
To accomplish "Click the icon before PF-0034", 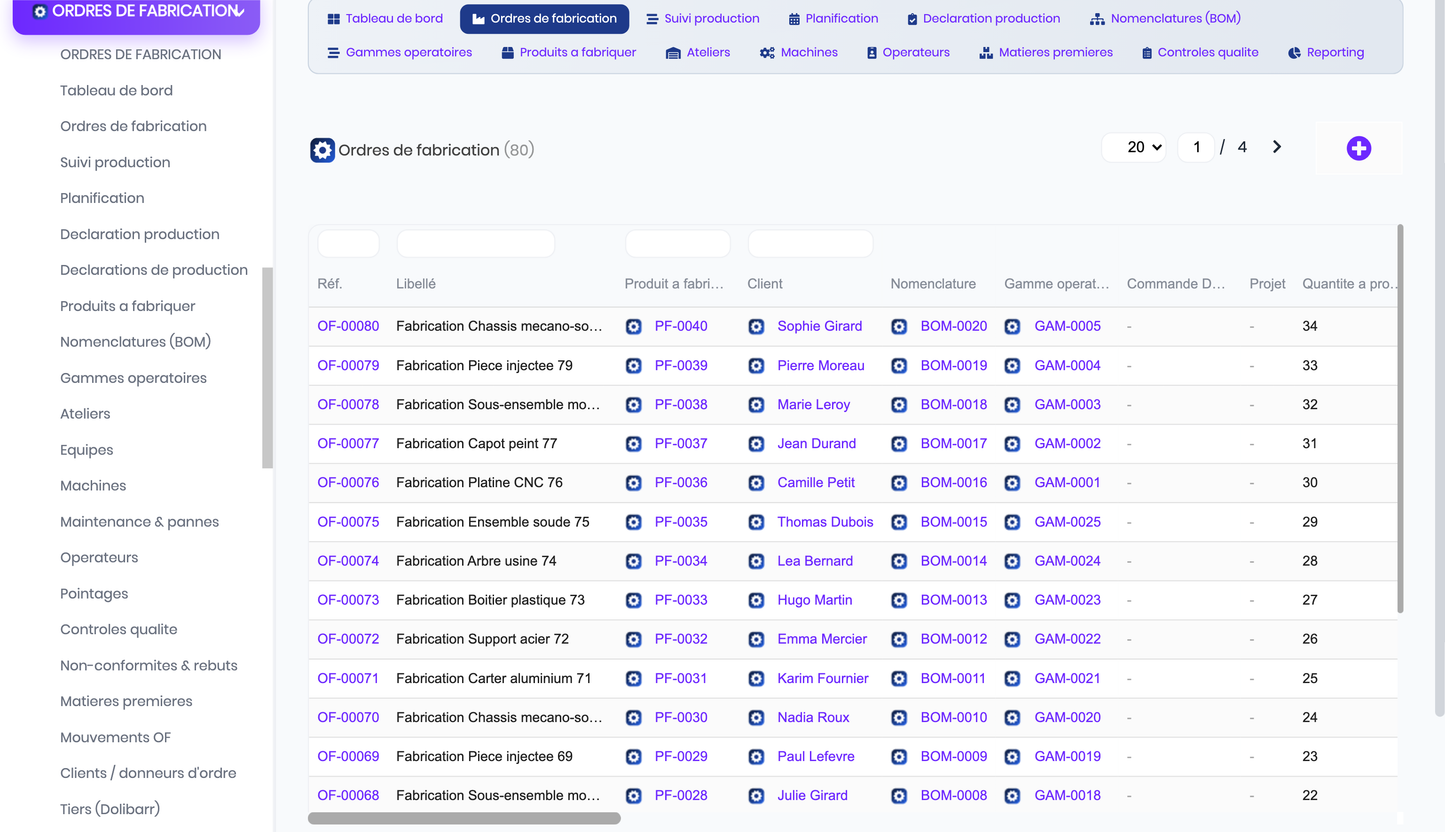I will pos(634,562).
